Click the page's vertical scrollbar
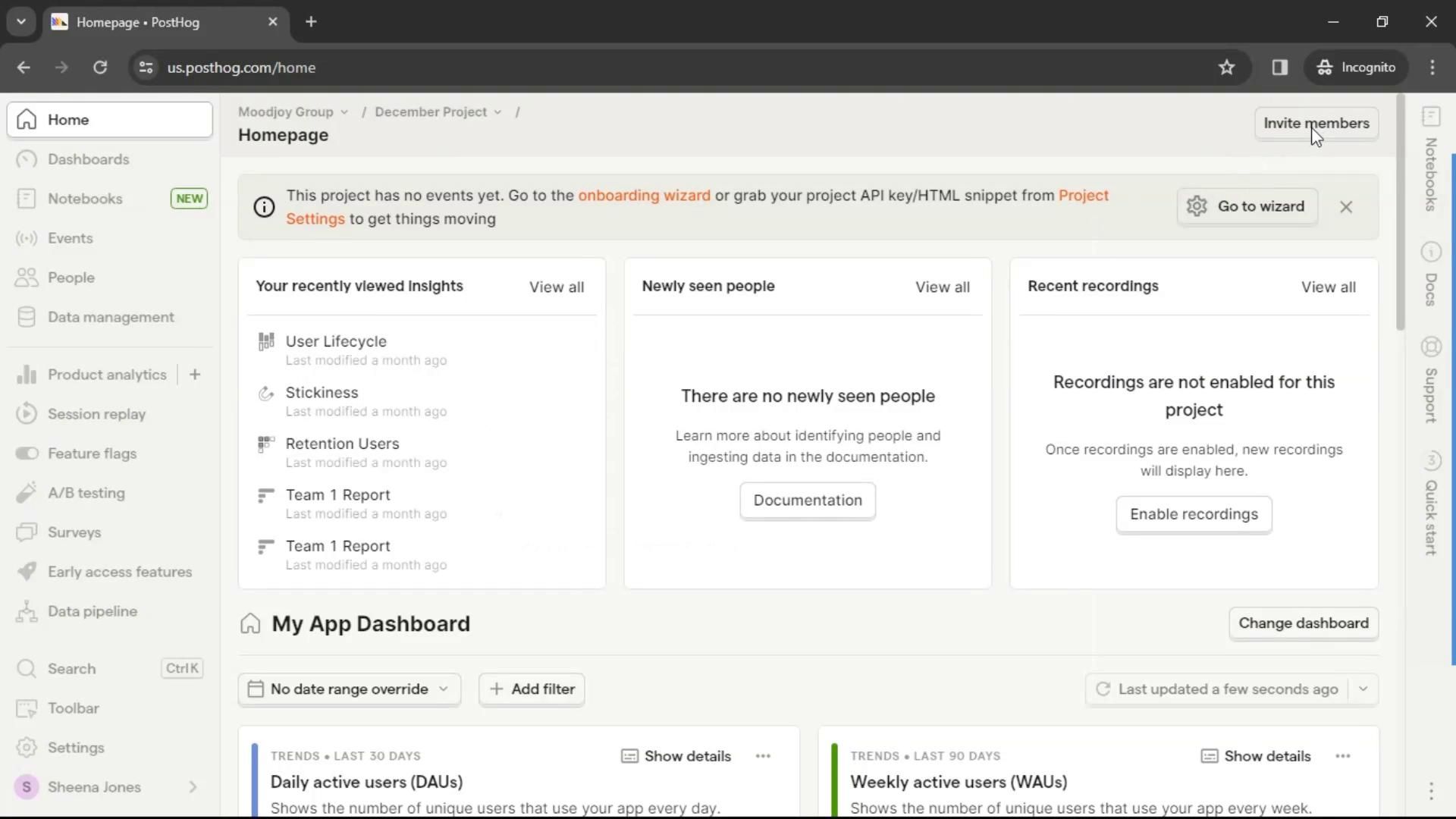The image size is (1456, 819). (1400, 212)
